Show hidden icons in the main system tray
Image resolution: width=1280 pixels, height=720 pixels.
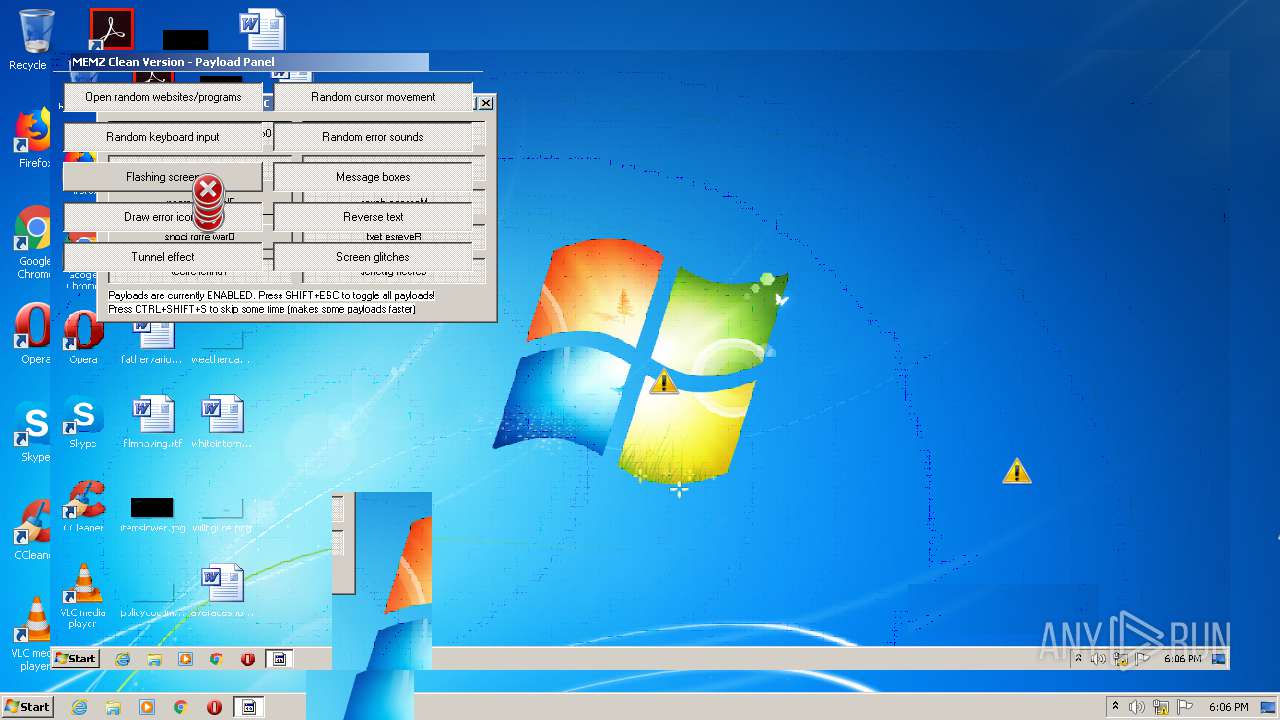coord(1115,707)
